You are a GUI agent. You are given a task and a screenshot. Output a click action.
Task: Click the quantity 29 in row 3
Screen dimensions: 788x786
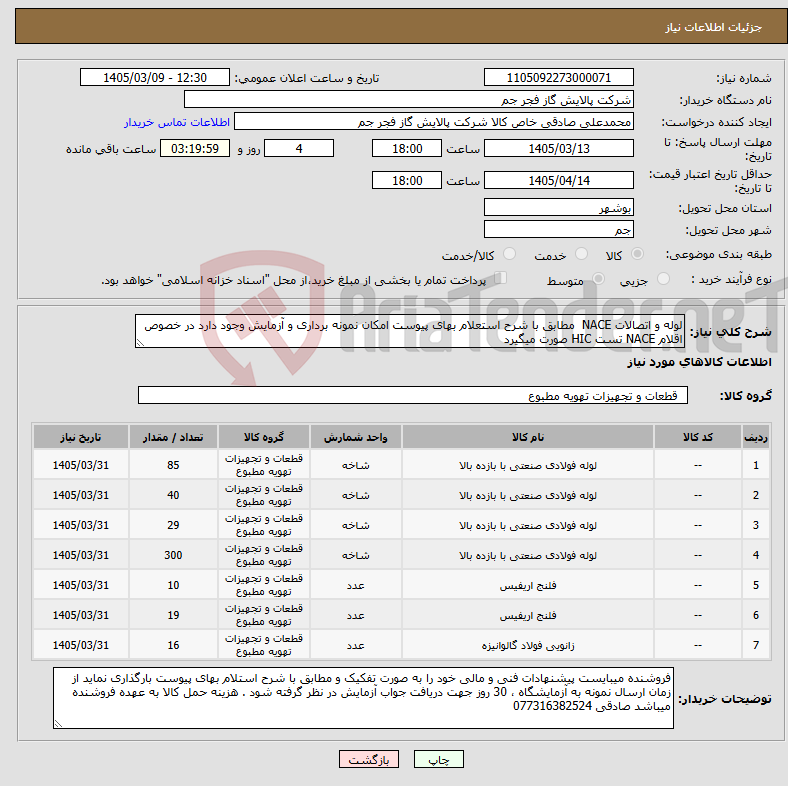173,525
